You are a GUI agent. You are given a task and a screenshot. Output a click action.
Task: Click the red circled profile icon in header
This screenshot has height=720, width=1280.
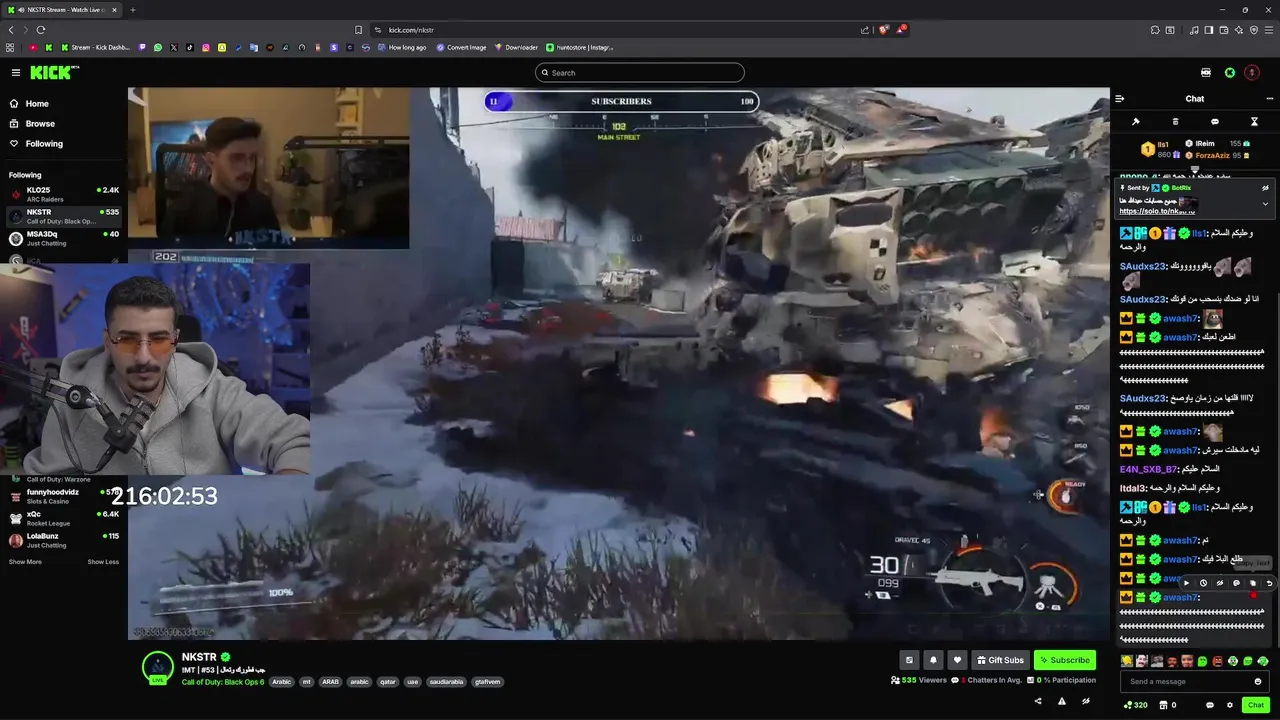(x=1252, y=72)
